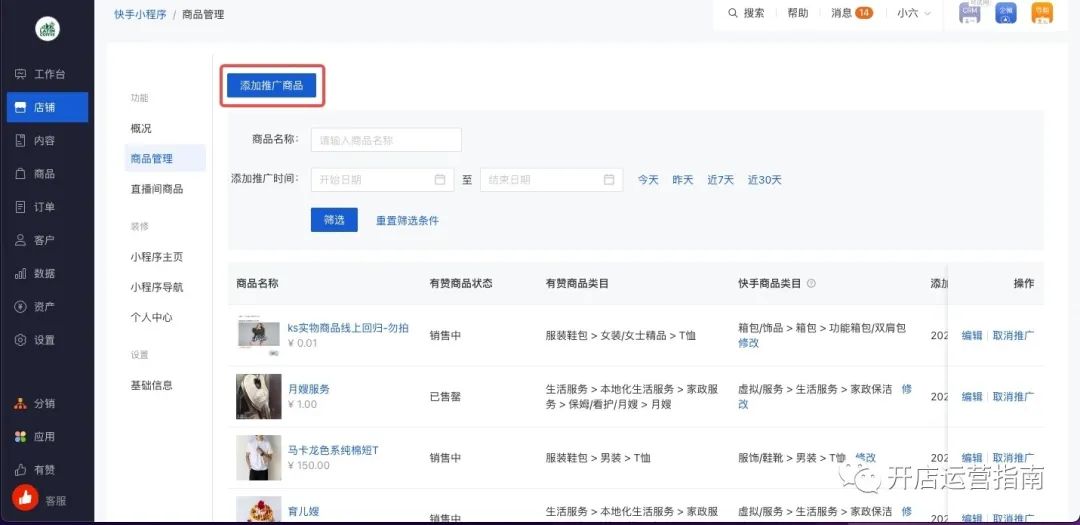Open 分销 distribution in the sidebar
The height and width of the screenshot is (525, 1080).
[44, 404]
